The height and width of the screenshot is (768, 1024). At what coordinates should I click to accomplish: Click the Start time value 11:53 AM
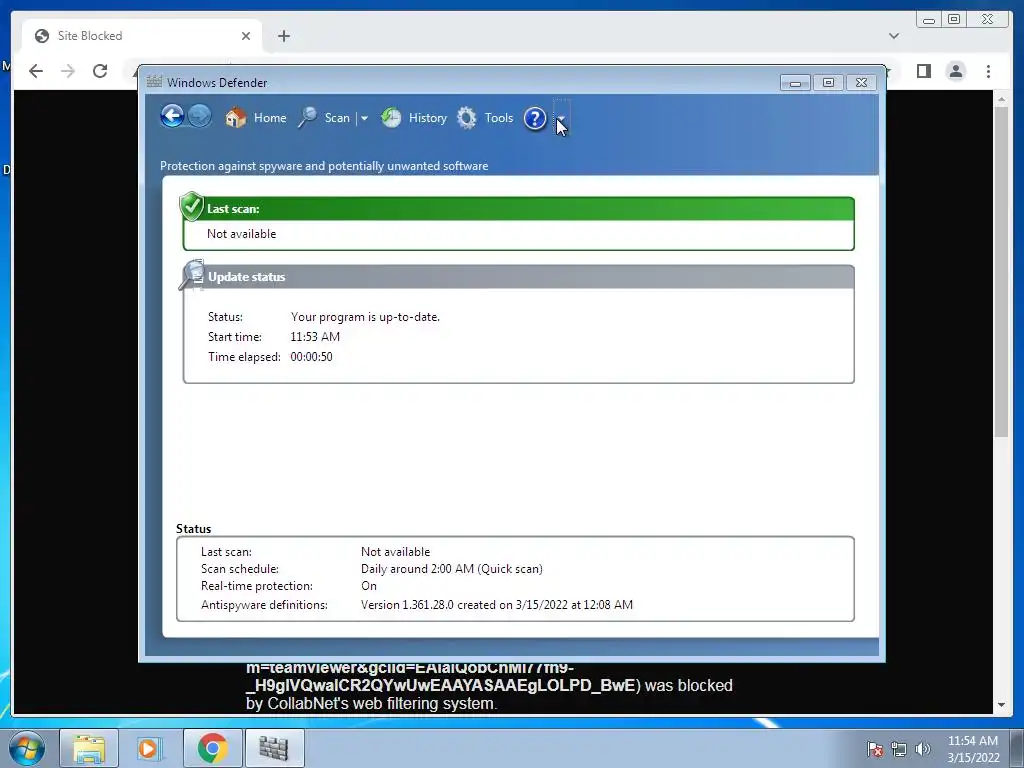tap(315, 337)
